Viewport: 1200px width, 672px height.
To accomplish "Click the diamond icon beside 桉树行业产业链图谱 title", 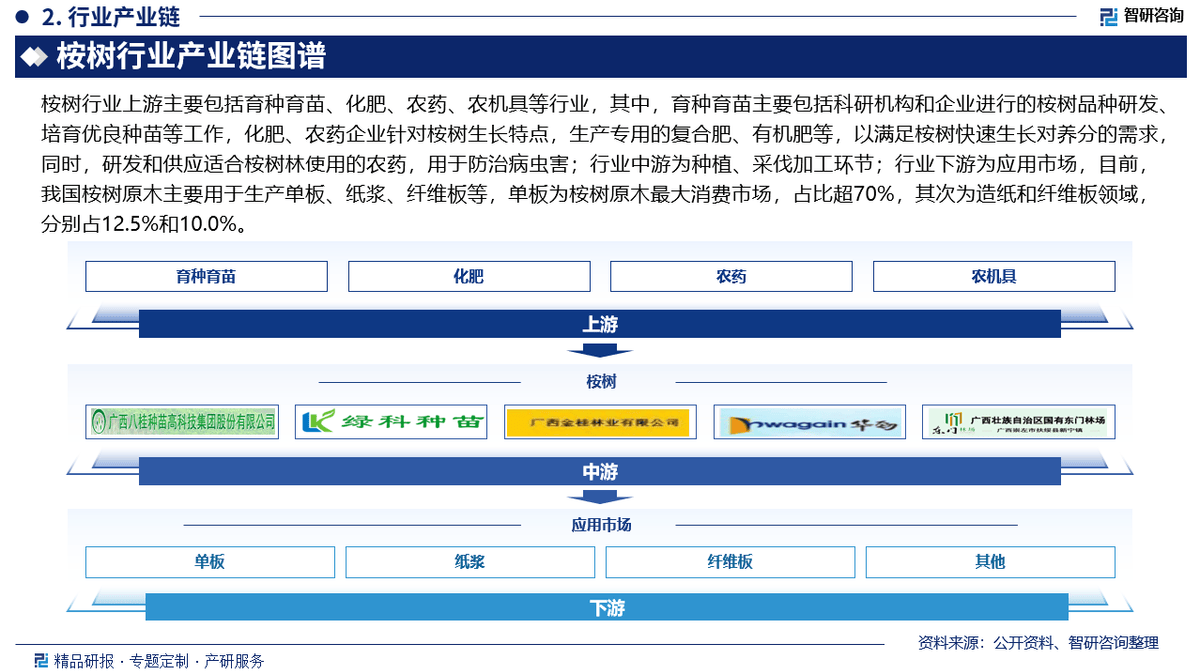I will tap(34, 57).
